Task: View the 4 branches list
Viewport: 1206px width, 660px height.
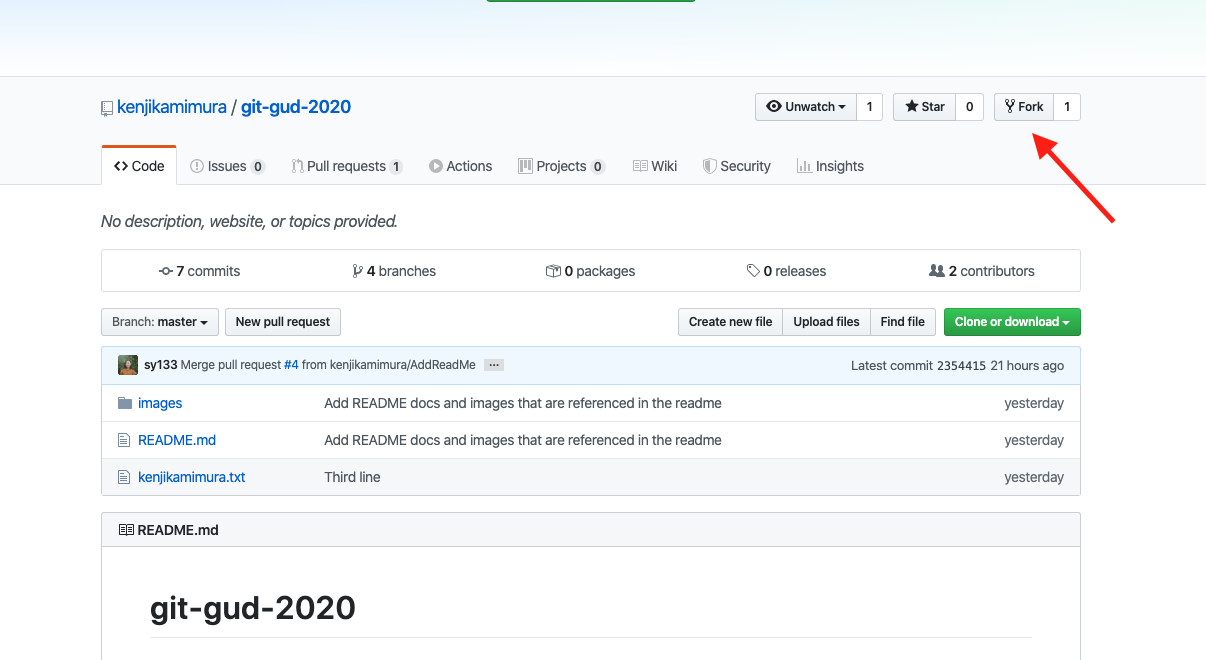Action: click(394, 271)
